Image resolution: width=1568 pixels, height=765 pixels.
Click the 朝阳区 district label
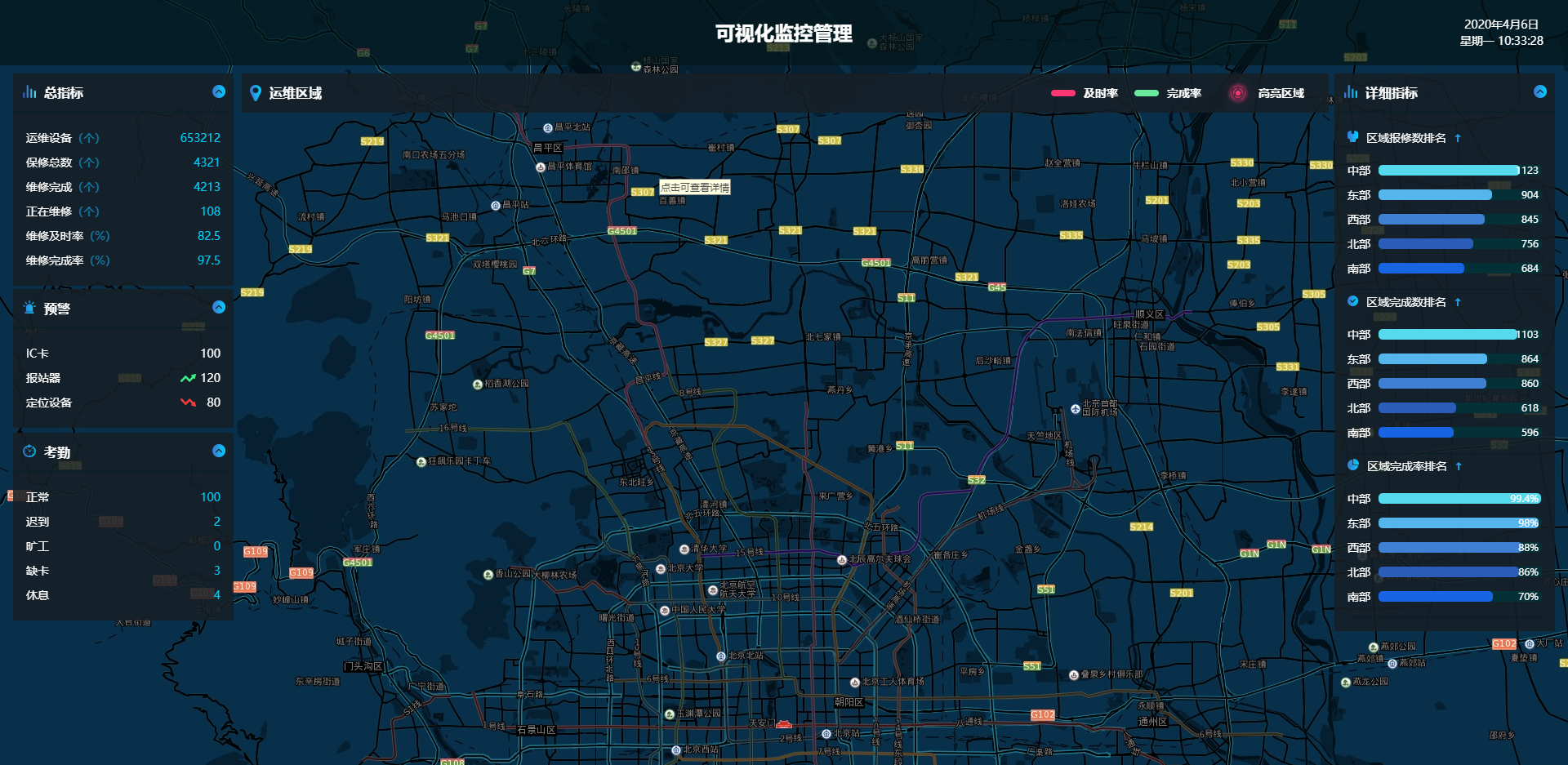(849, 702)
